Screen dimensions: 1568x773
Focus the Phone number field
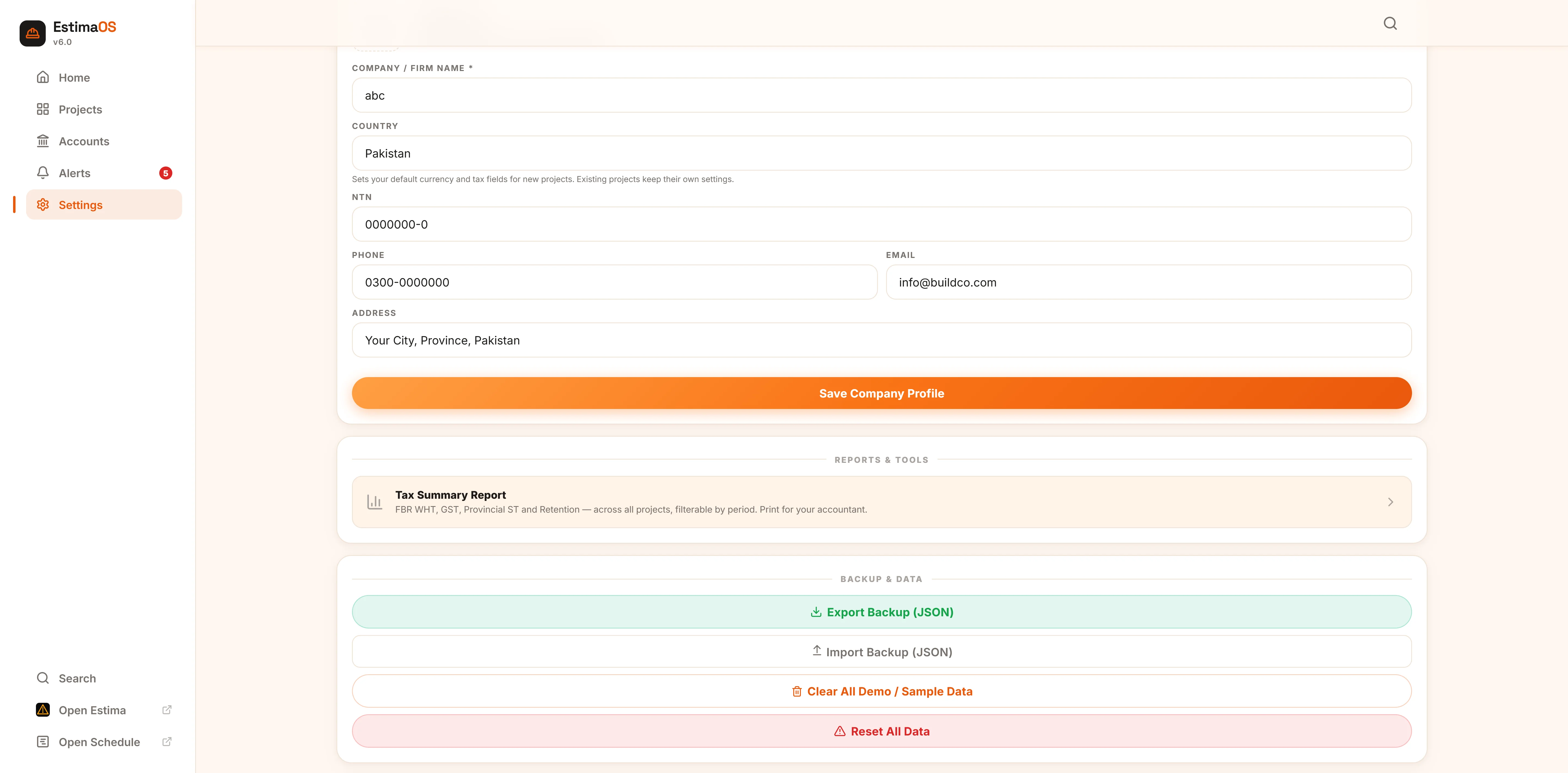click(x=614, y=282)
